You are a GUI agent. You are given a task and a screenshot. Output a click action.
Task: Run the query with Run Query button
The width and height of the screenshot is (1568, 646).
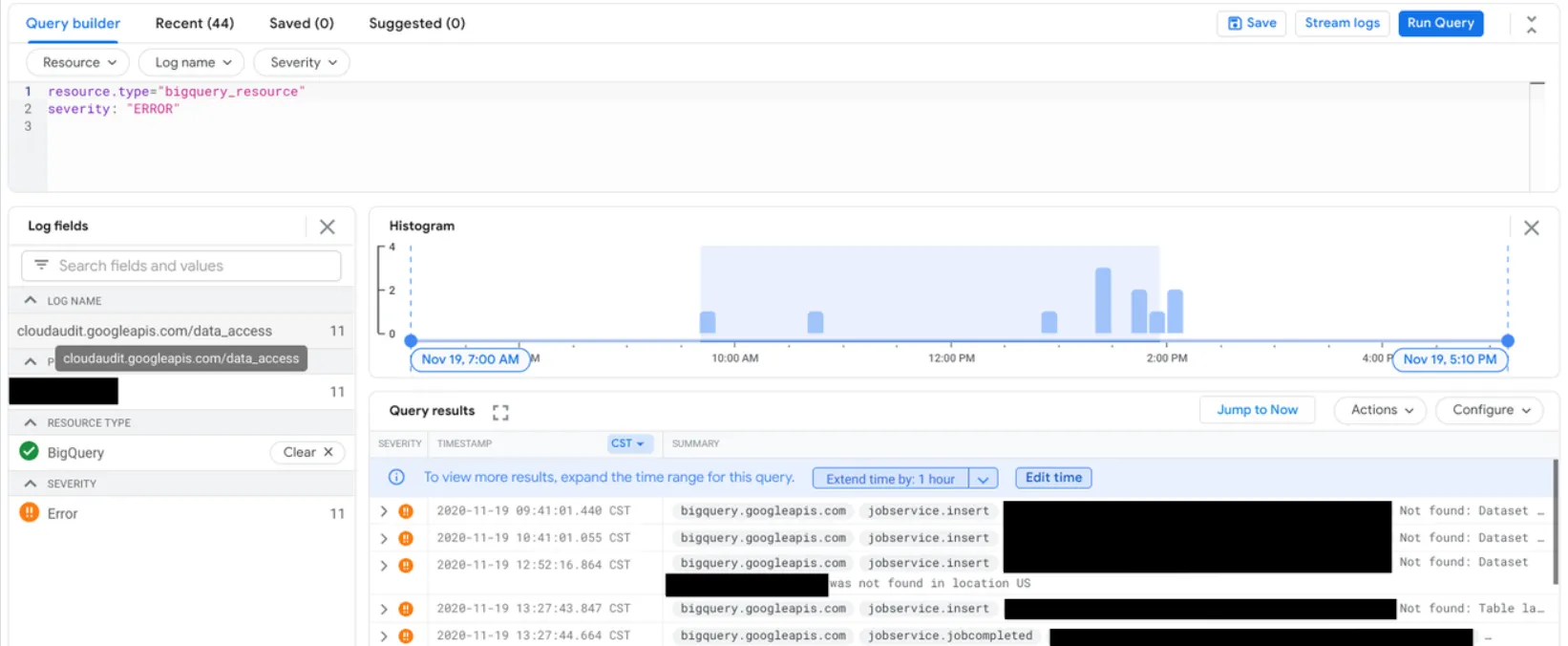point(1440,23)
